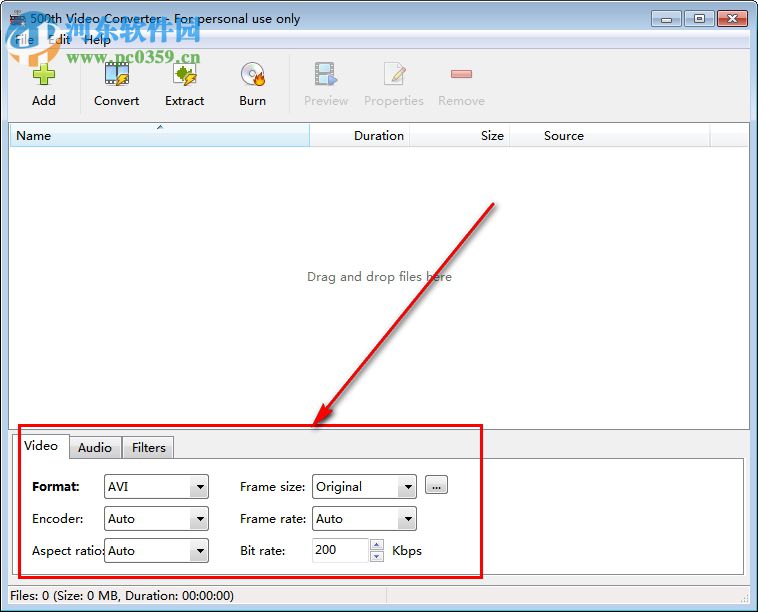Maximize the 500th Video Converter window
758x612 pixels.
699,19
